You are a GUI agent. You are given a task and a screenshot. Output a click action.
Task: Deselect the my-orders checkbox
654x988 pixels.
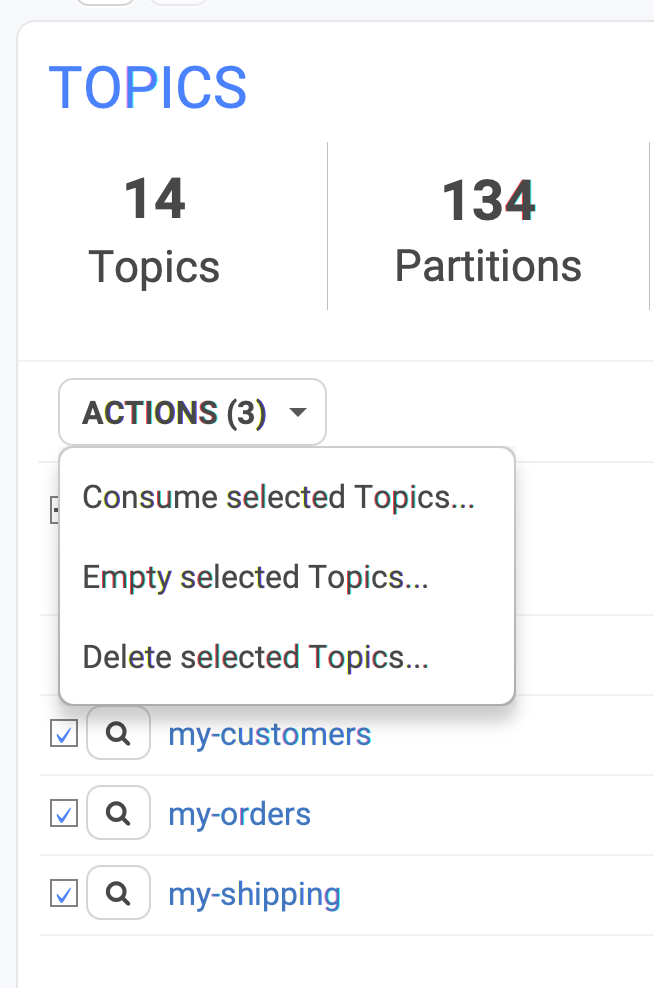(64, 813)
